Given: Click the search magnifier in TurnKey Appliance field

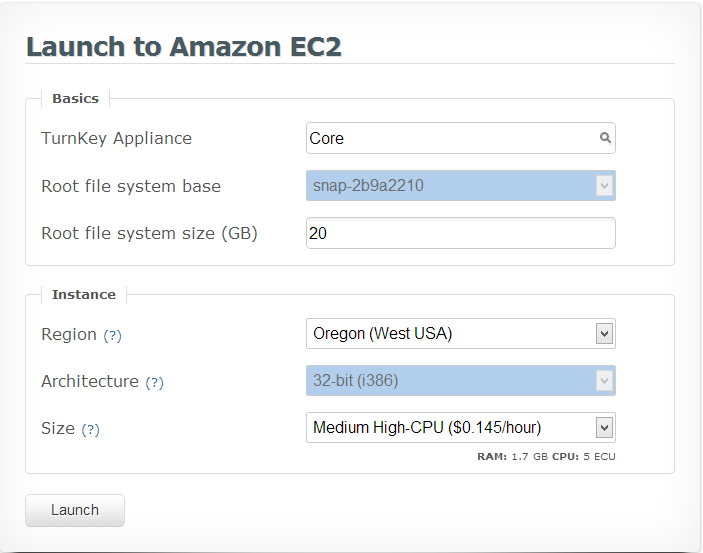Looking at the screenshot, I should click(x=605, y=138).
